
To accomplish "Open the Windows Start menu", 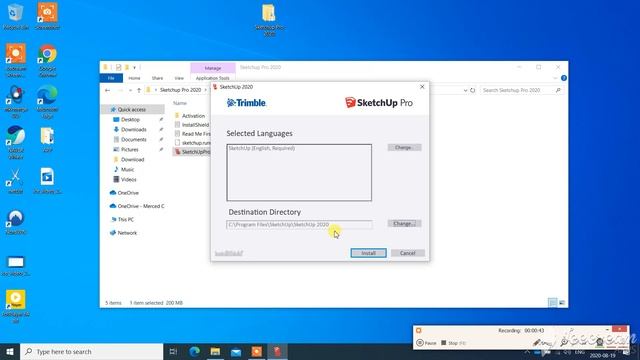I will click(x=10, y=351).
